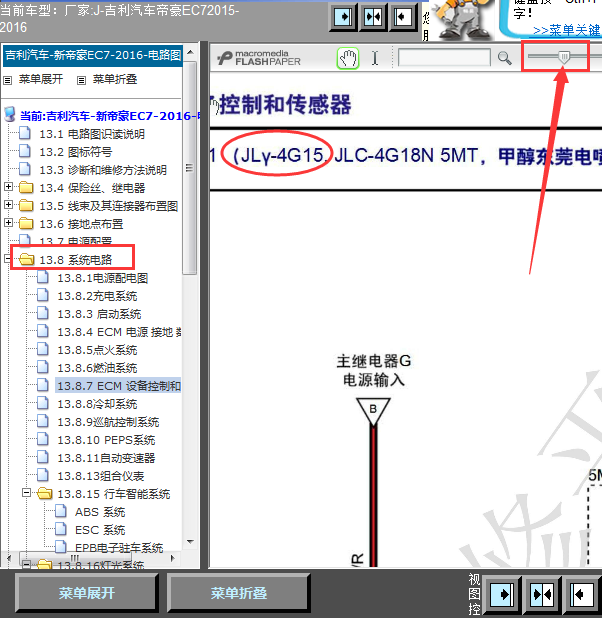This screenshot has height=618, width=602.
Task: Open 13.1 电路图识读说明 document
Action: tap(92, 134)
